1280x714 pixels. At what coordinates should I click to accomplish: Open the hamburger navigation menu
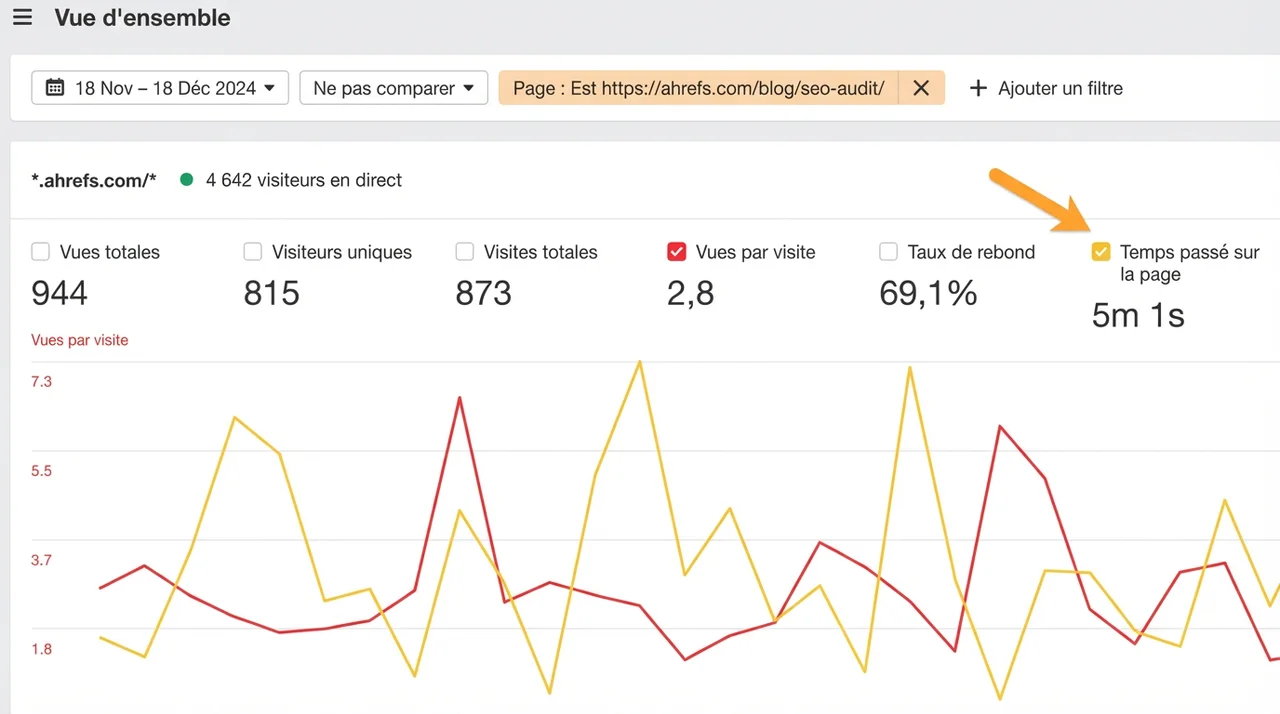[22, 17]
